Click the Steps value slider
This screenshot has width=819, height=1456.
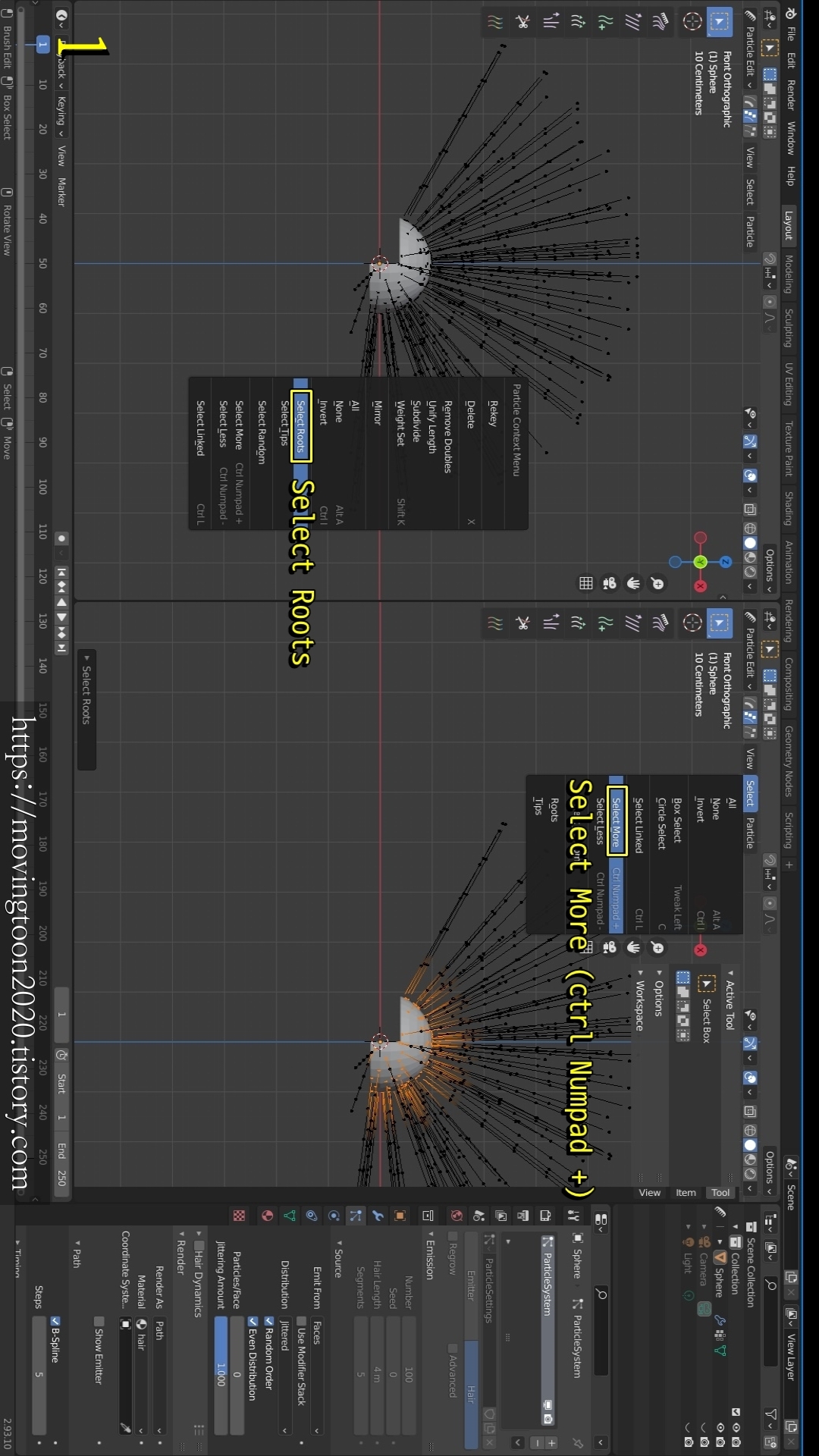point(39,1376)
